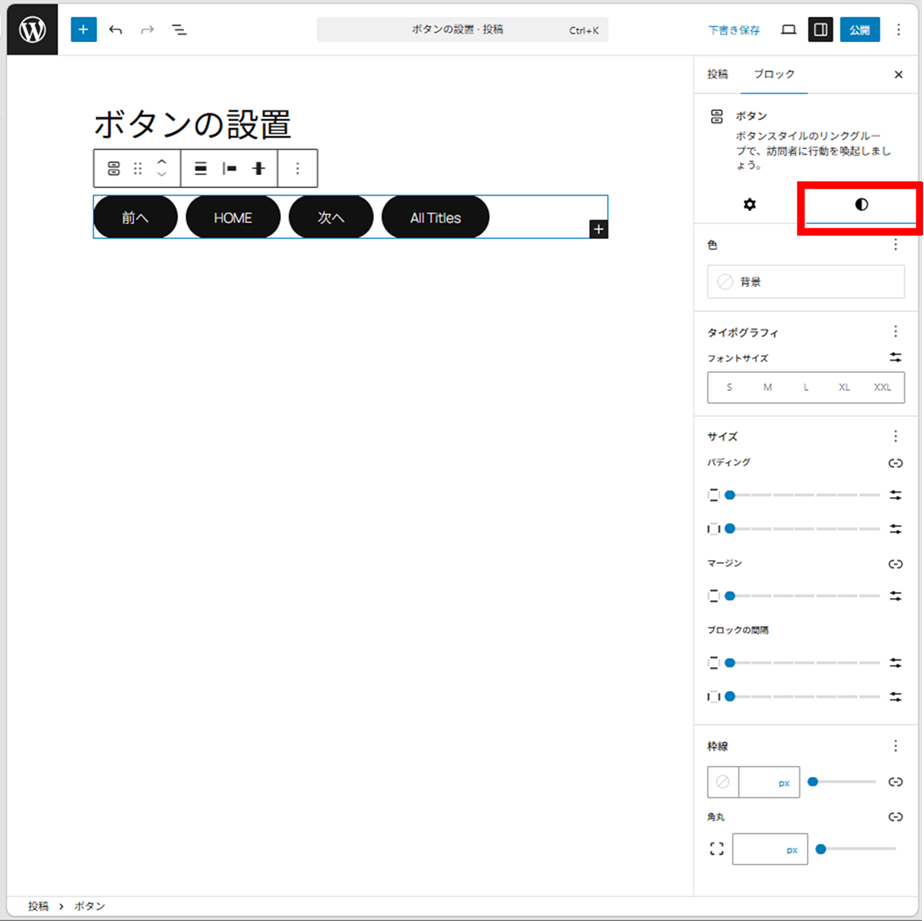Toggle linked corners for 角丸

pos(895,817)
